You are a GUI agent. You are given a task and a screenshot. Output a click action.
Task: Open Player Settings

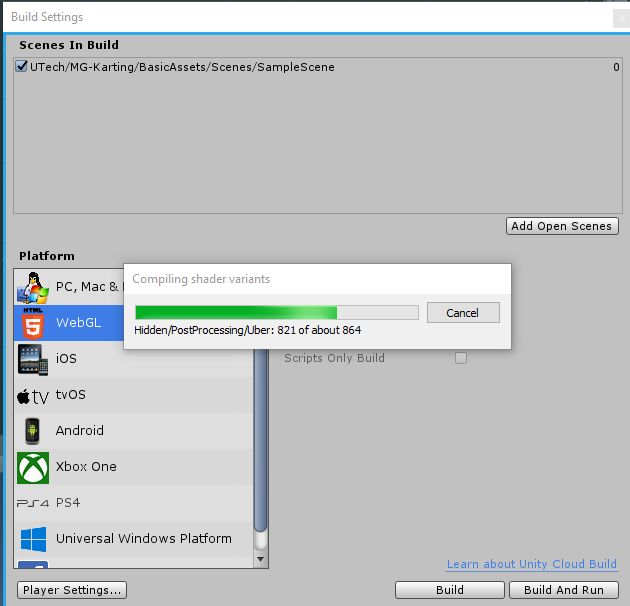[73, 590]
